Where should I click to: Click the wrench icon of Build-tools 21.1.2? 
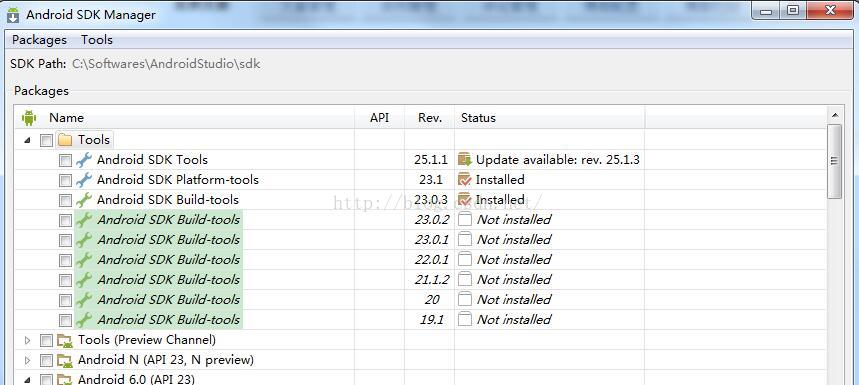84,280
